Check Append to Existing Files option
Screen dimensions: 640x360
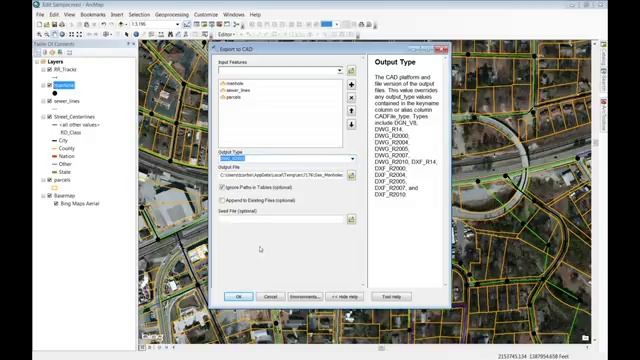[x=222, y=200]
